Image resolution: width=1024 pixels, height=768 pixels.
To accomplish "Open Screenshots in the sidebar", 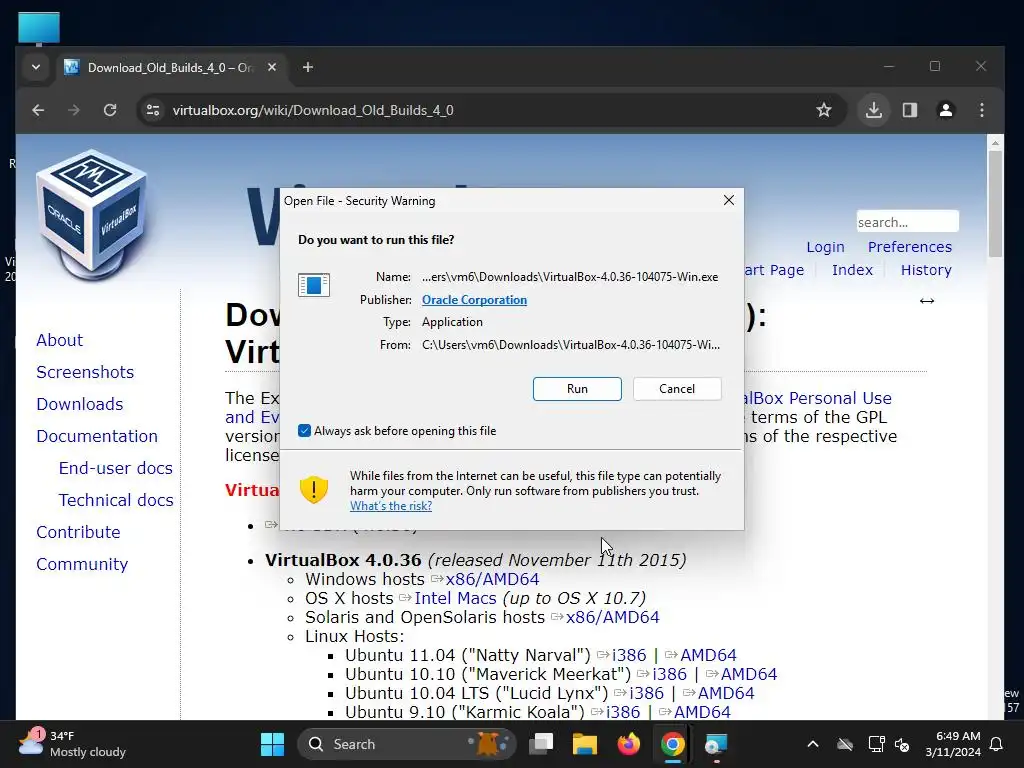I will pos(85,372).
